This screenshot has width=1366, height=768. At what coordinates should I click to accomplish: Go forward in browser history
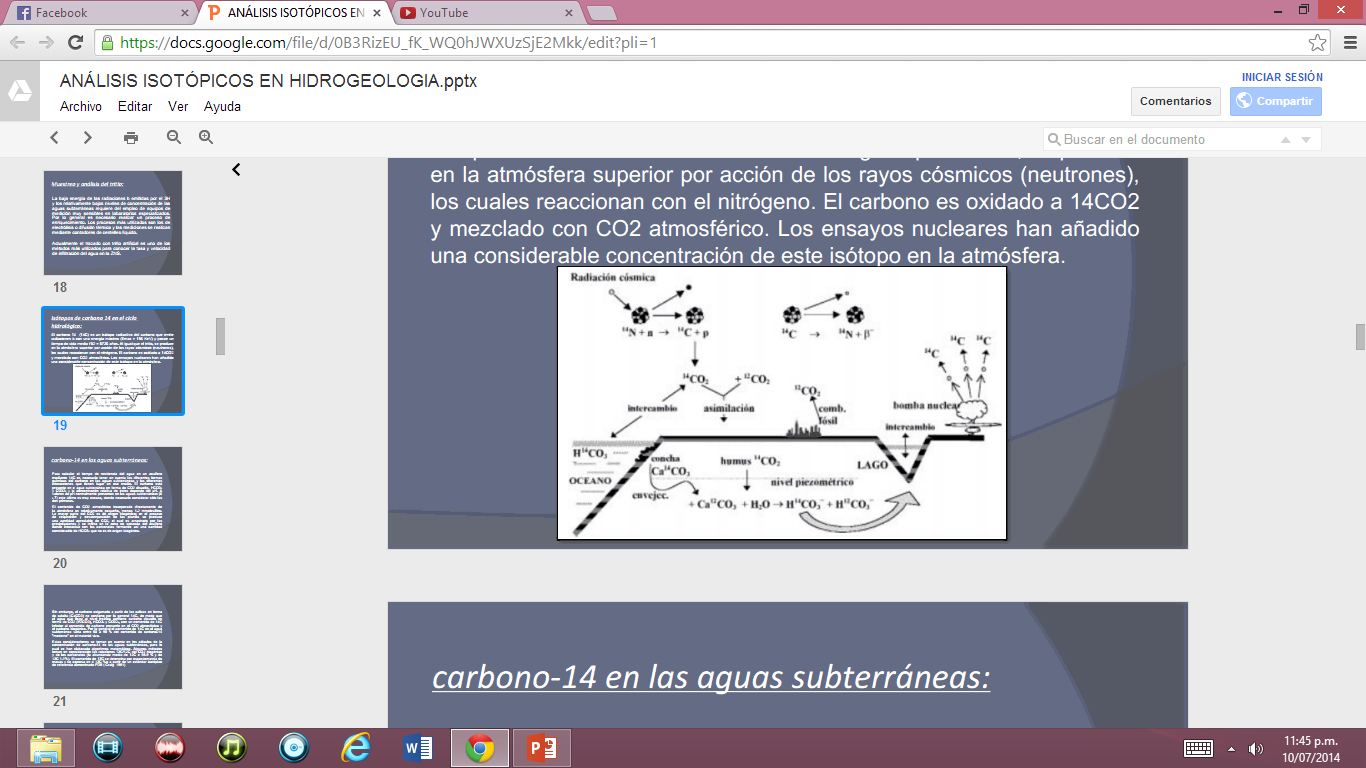click(46, 43)
